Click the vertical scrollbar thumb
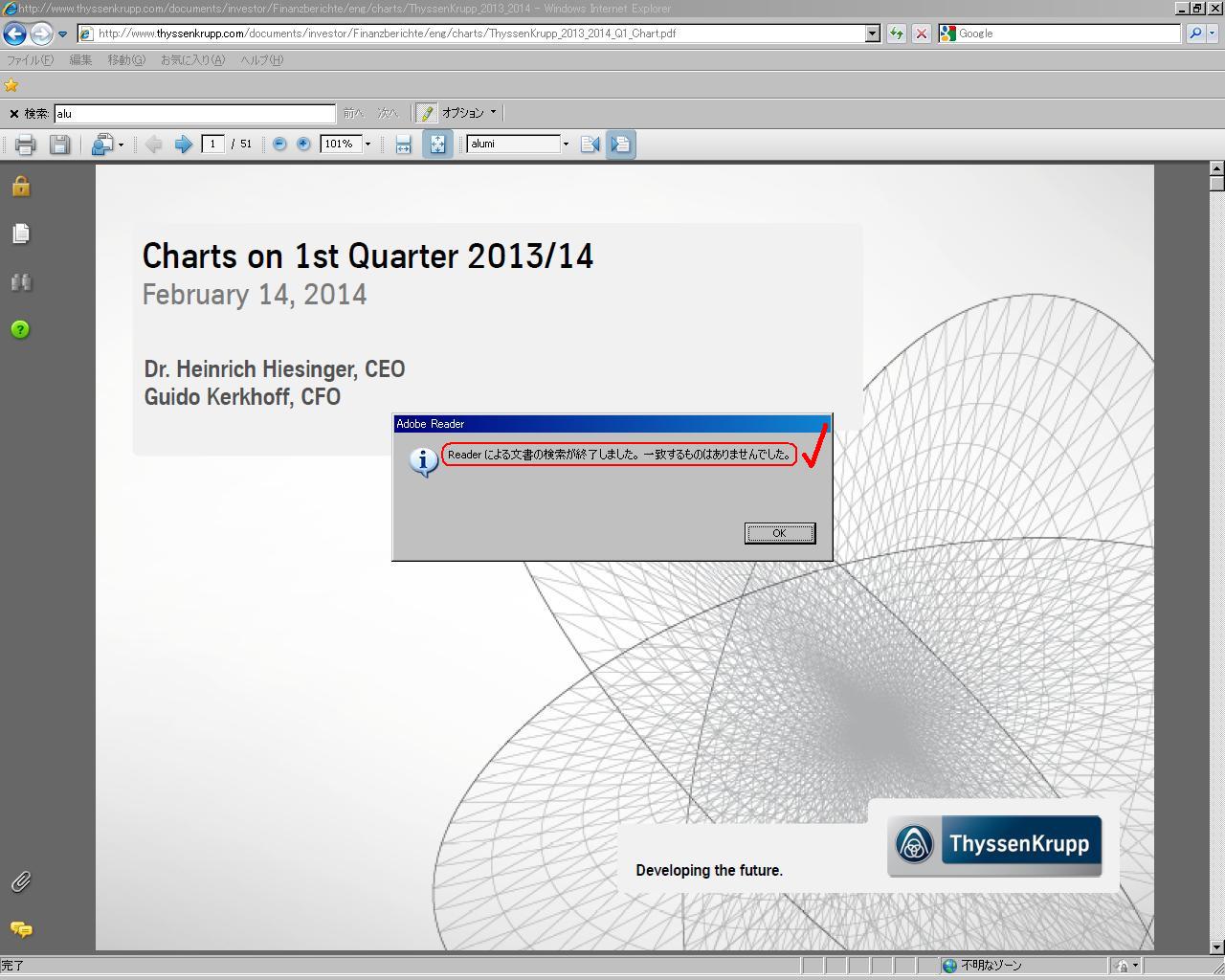 pyautogui.click(x=1216, y=183)
